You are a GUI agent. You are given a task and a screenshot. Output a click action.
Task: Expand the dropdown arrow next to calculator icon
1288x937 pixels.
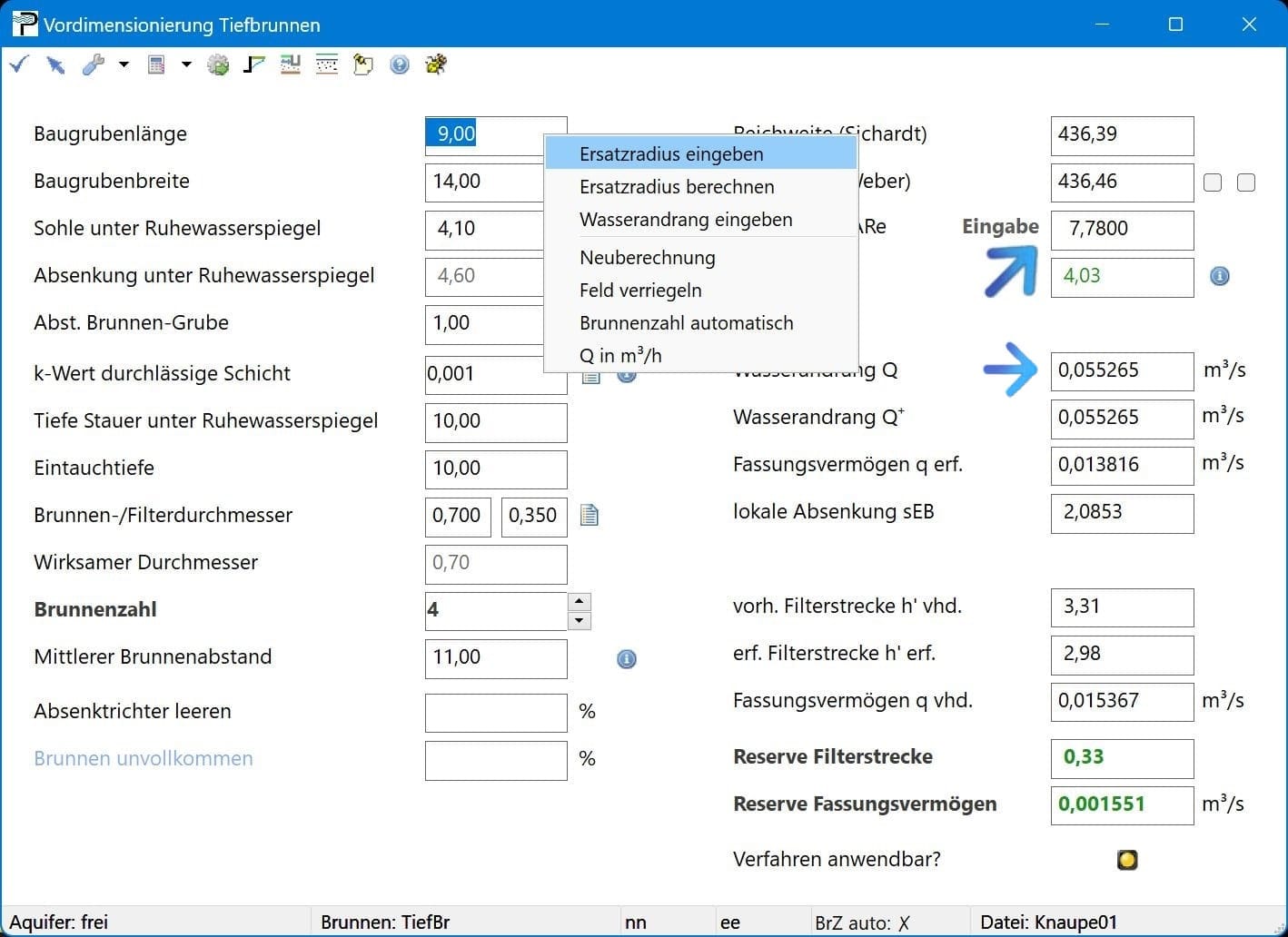186,64
